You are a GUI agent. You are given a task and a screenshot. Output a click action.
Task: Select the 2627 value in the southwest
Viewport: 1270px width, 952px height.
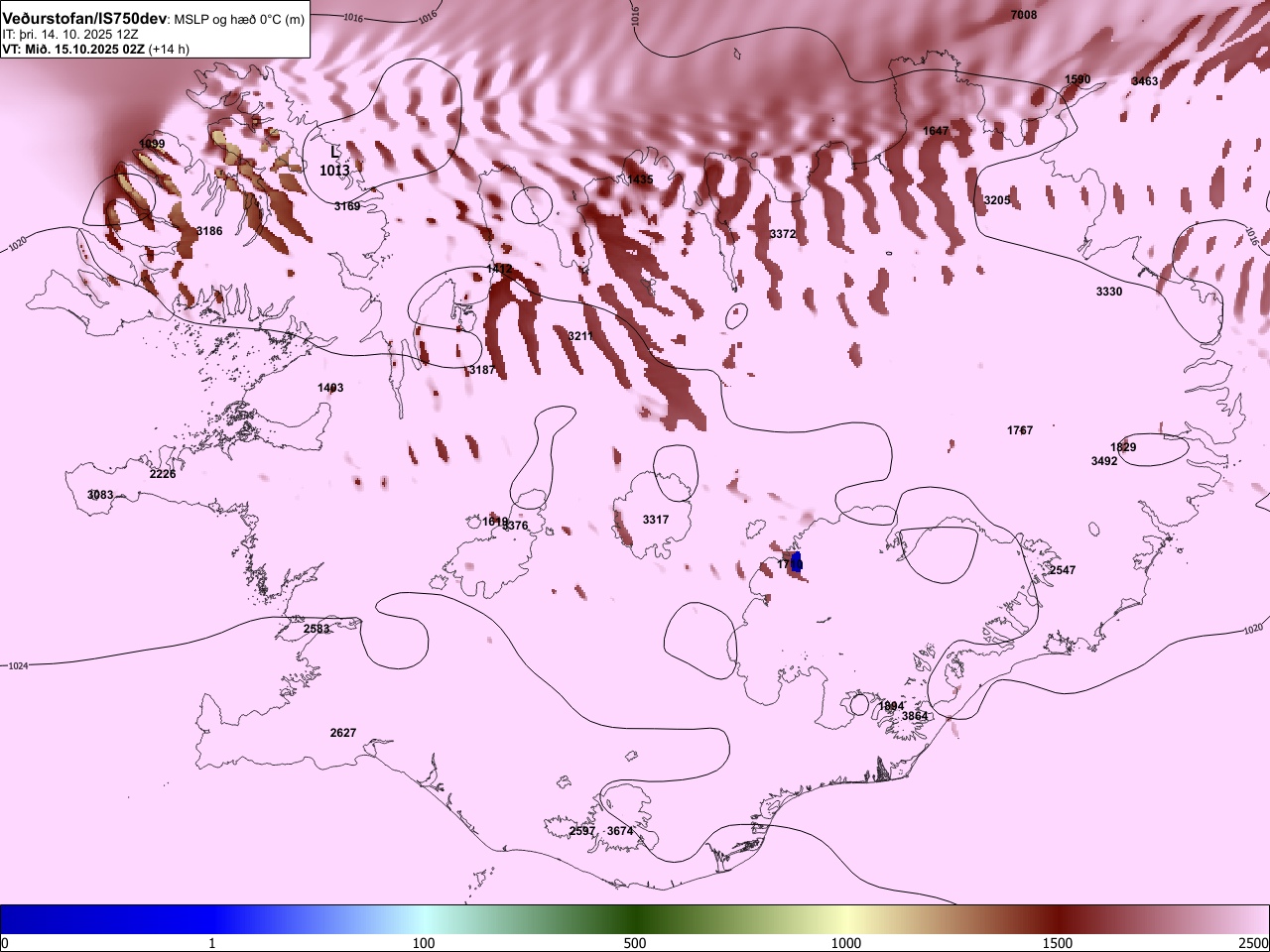pos(343,733)
